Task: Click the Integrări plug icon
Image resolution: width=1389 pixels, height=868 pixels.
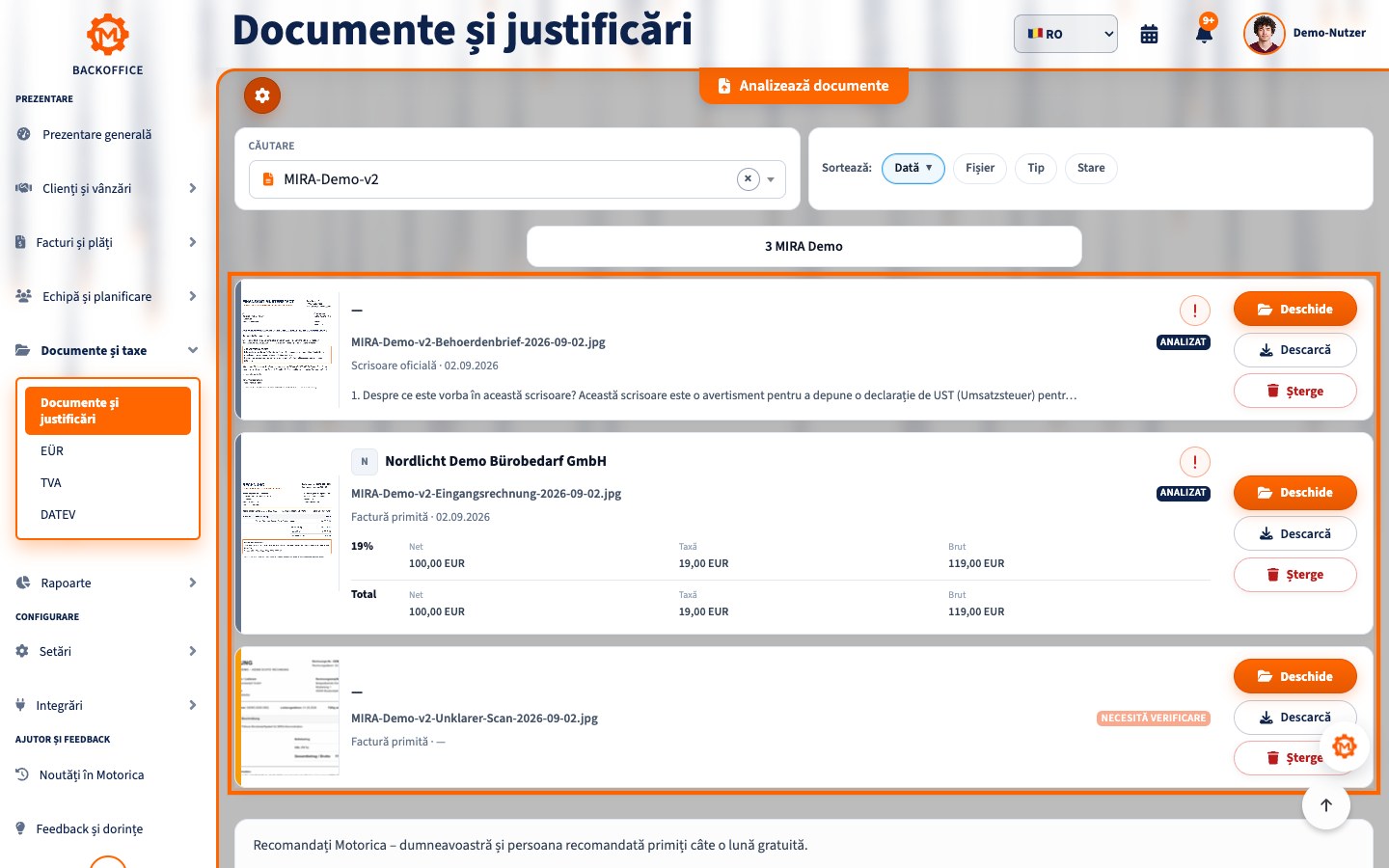Action: pyautogui.click(x=20, y=705)
